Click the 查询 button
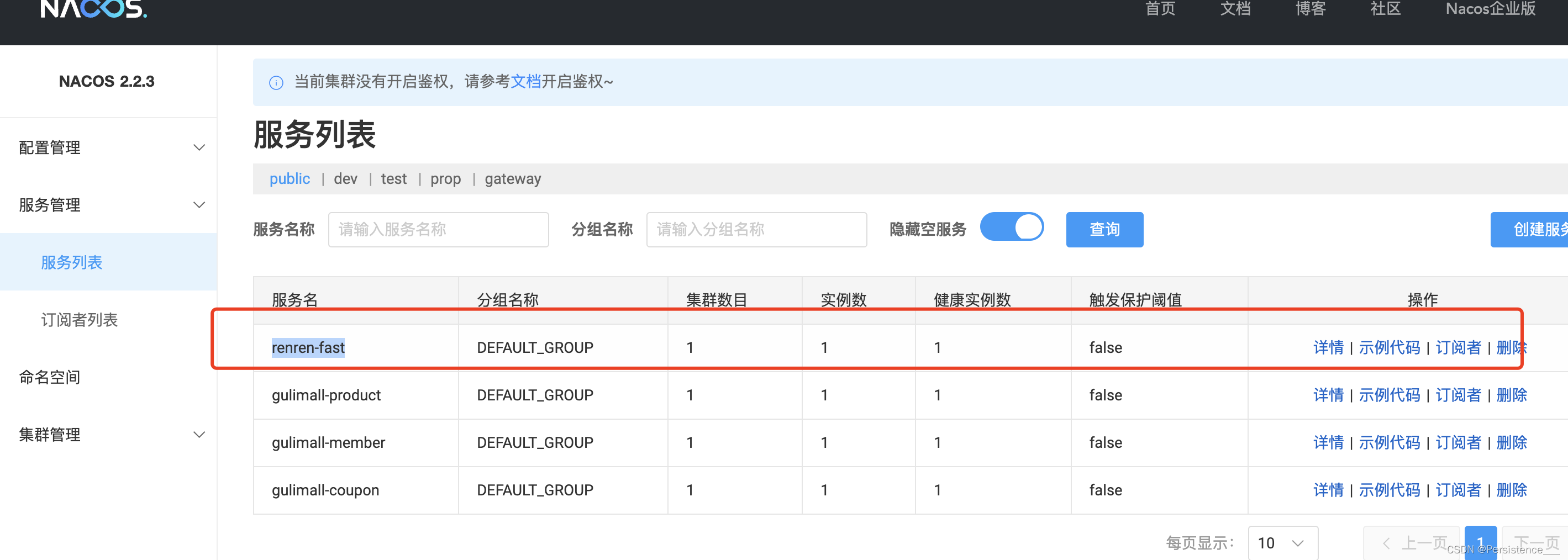The width and height of the screenshot is (1568, 560). pos(1105,230)
